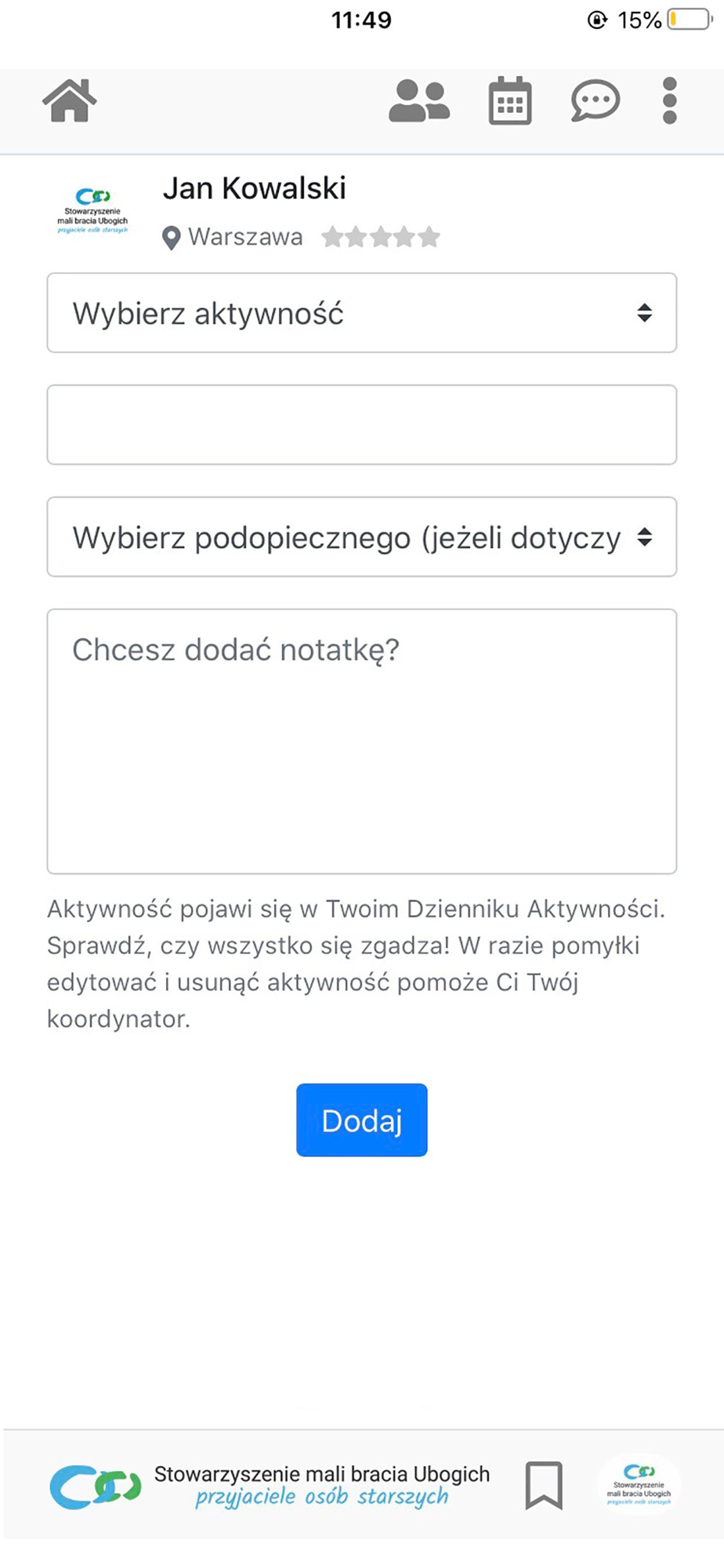This screenshot has width=724, height=1568.
Task: Tap the large footer association logo
Action: coord(96,1486)
